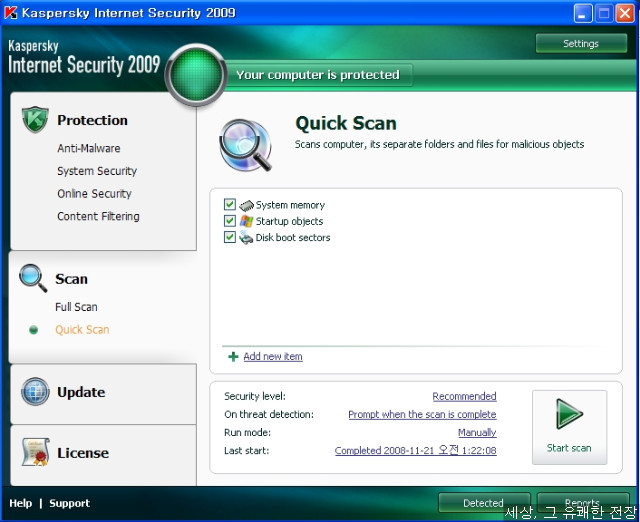Click Add new item link

[273, 356]
